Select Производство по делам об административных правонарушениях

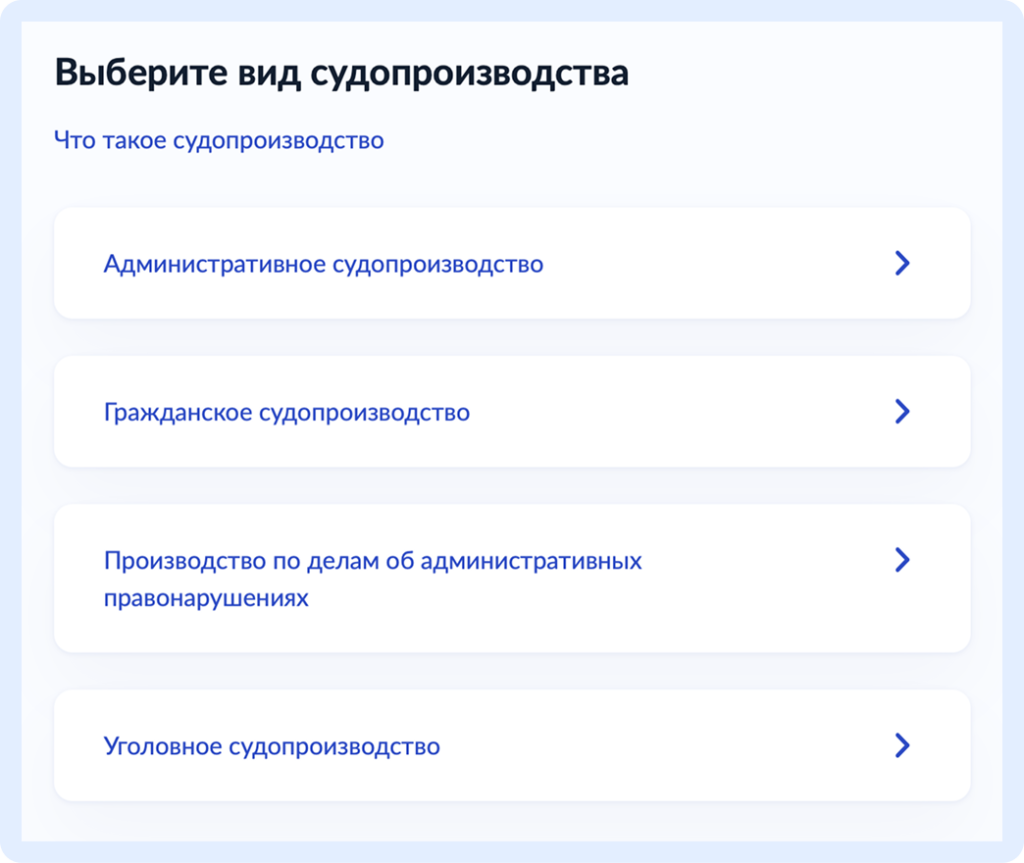pos(511,579)
